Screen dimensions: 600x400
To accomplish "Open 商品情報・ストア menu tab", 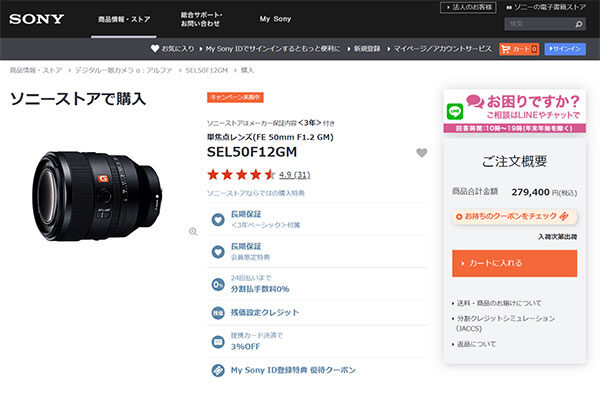I will coord(124,19).
